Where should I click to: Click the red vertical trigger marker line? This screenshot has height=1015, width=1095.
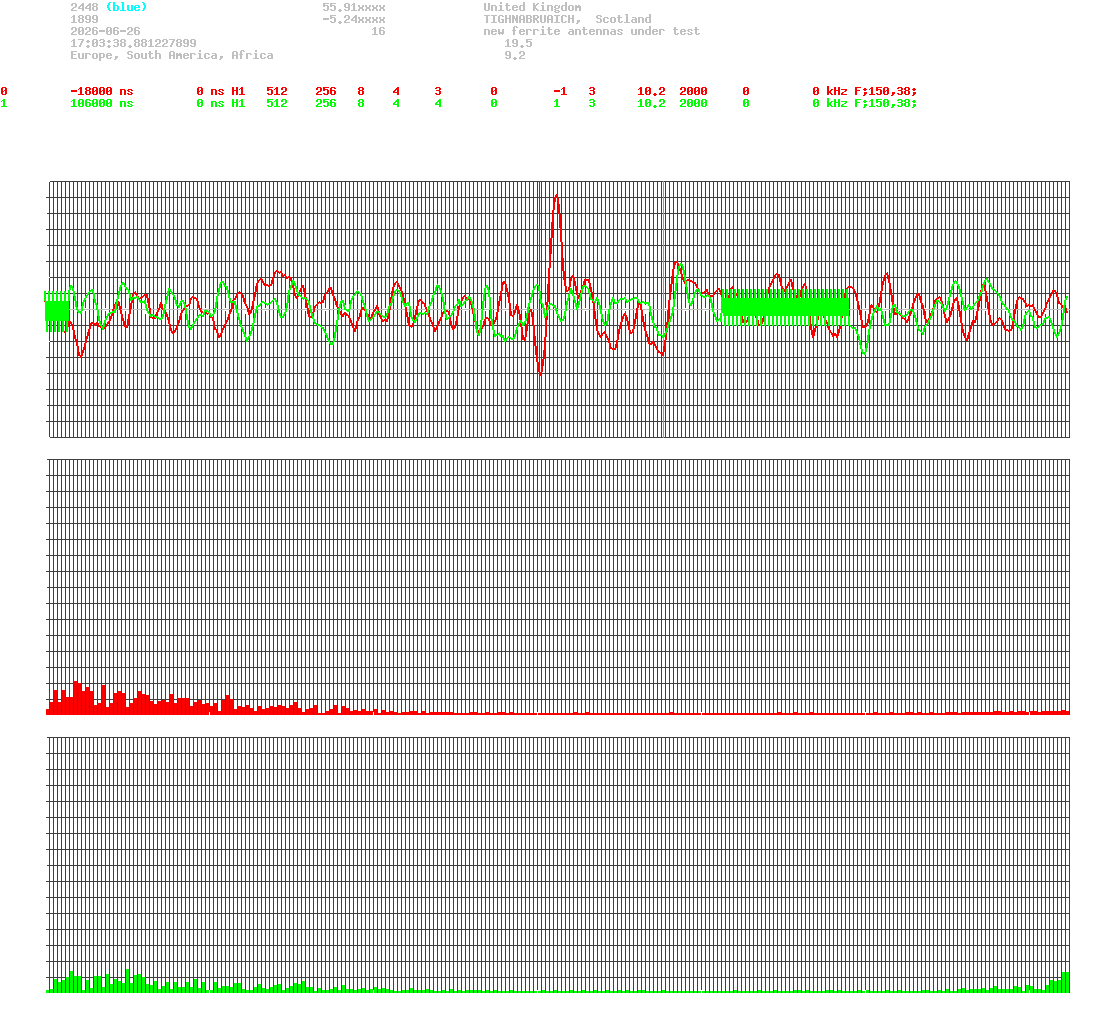pos(540,309)
